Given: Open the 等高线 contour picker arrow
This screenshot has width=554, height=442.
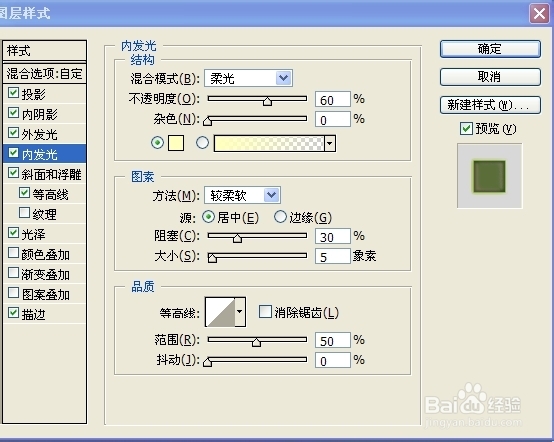Looking at the screenshot, I should click(x=240, y=312).
